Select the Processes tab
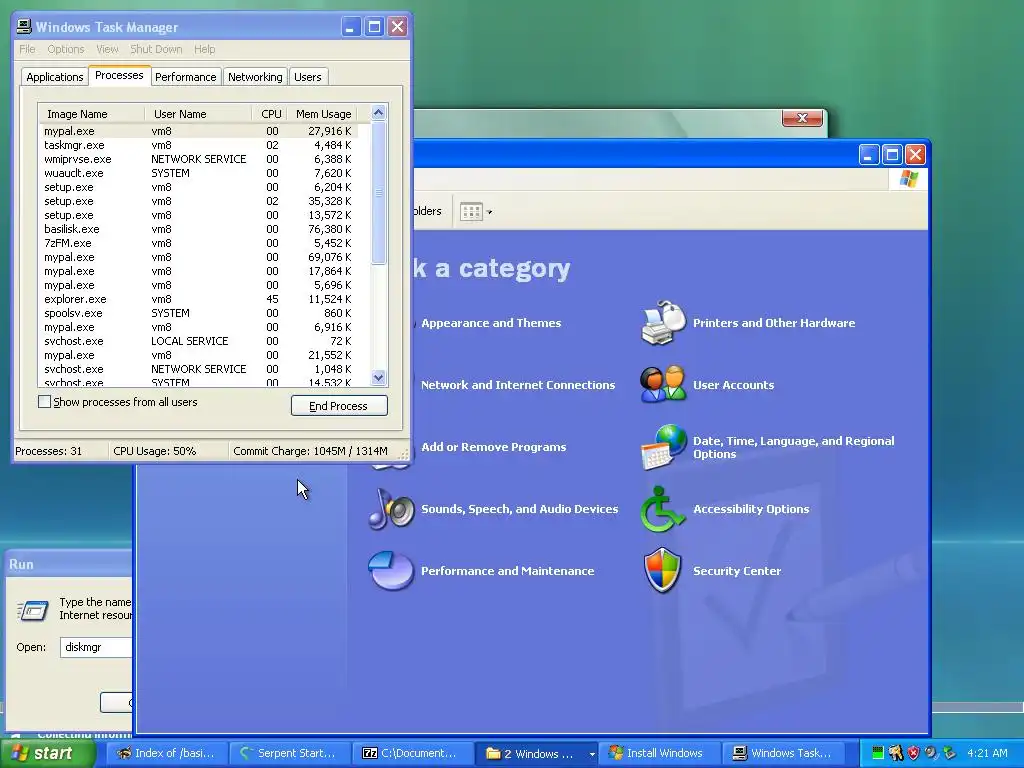The image size is (1024, 768). [120, 75]
